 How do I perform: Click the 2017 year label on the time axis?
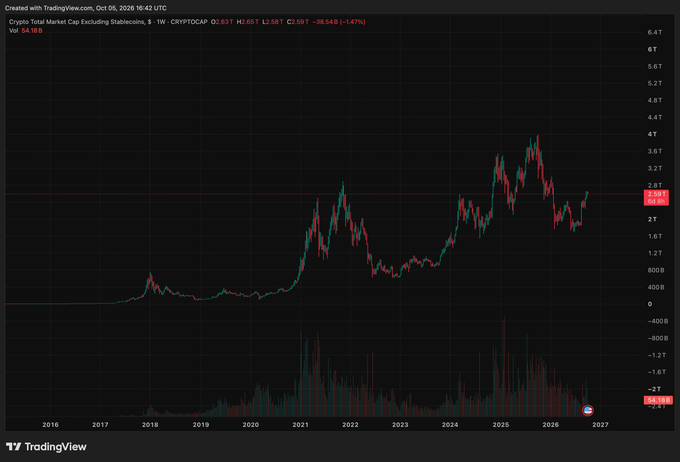(x=100, y=425)
